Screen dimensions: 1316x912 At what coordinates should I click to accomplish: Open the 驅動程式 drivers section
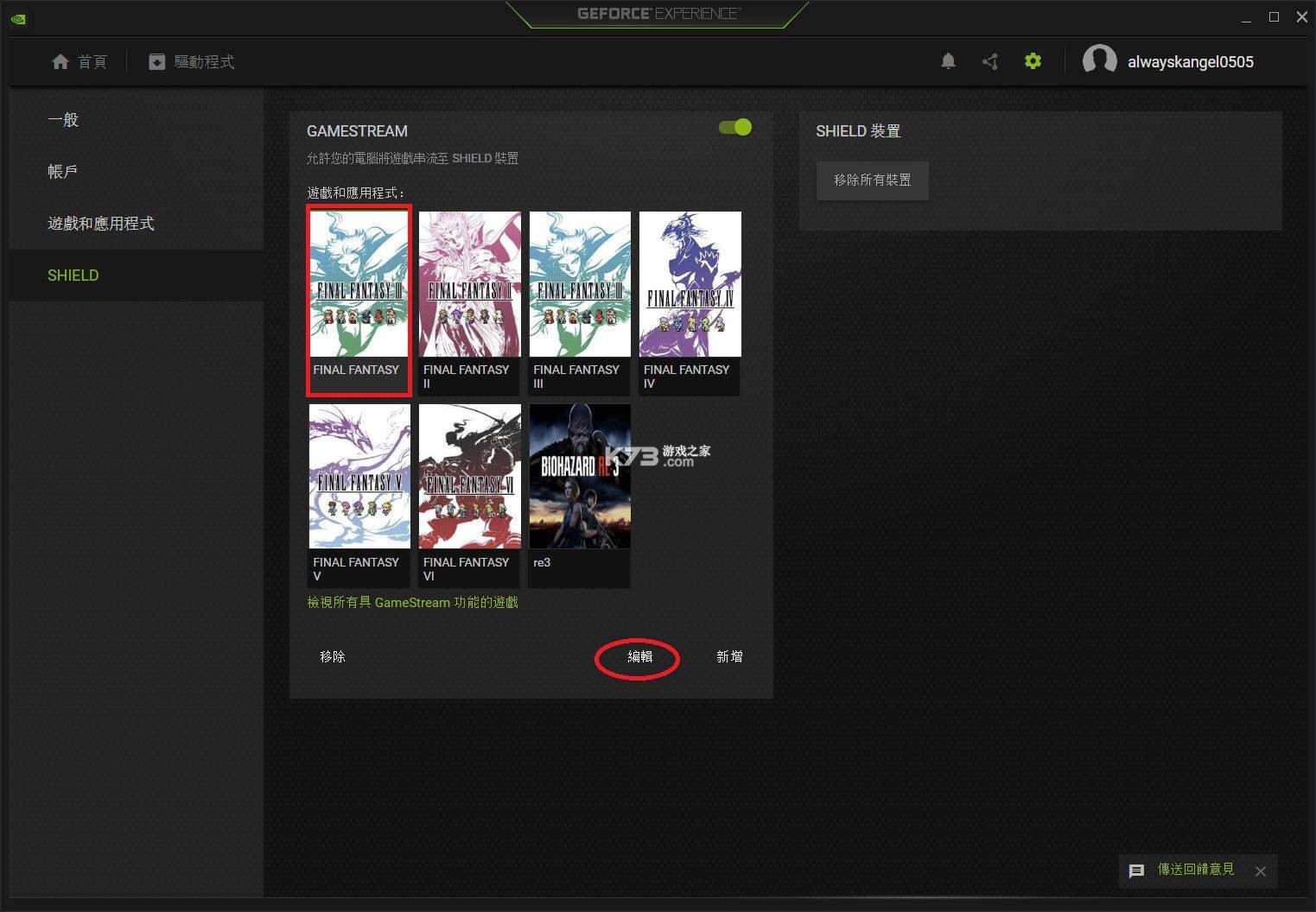190,61
